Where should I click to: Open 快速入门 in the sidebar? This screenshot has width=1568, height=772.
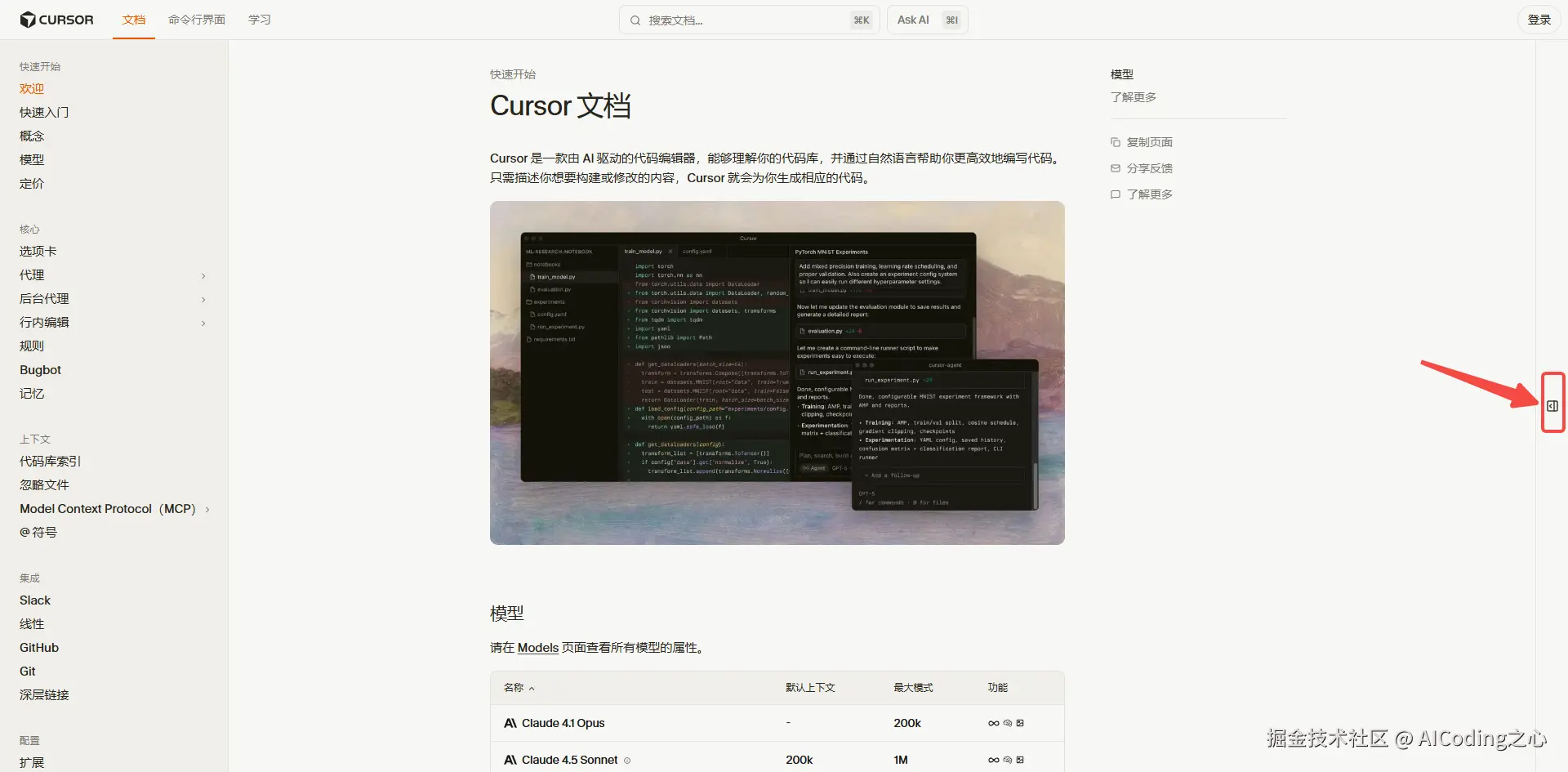[44, 113]
